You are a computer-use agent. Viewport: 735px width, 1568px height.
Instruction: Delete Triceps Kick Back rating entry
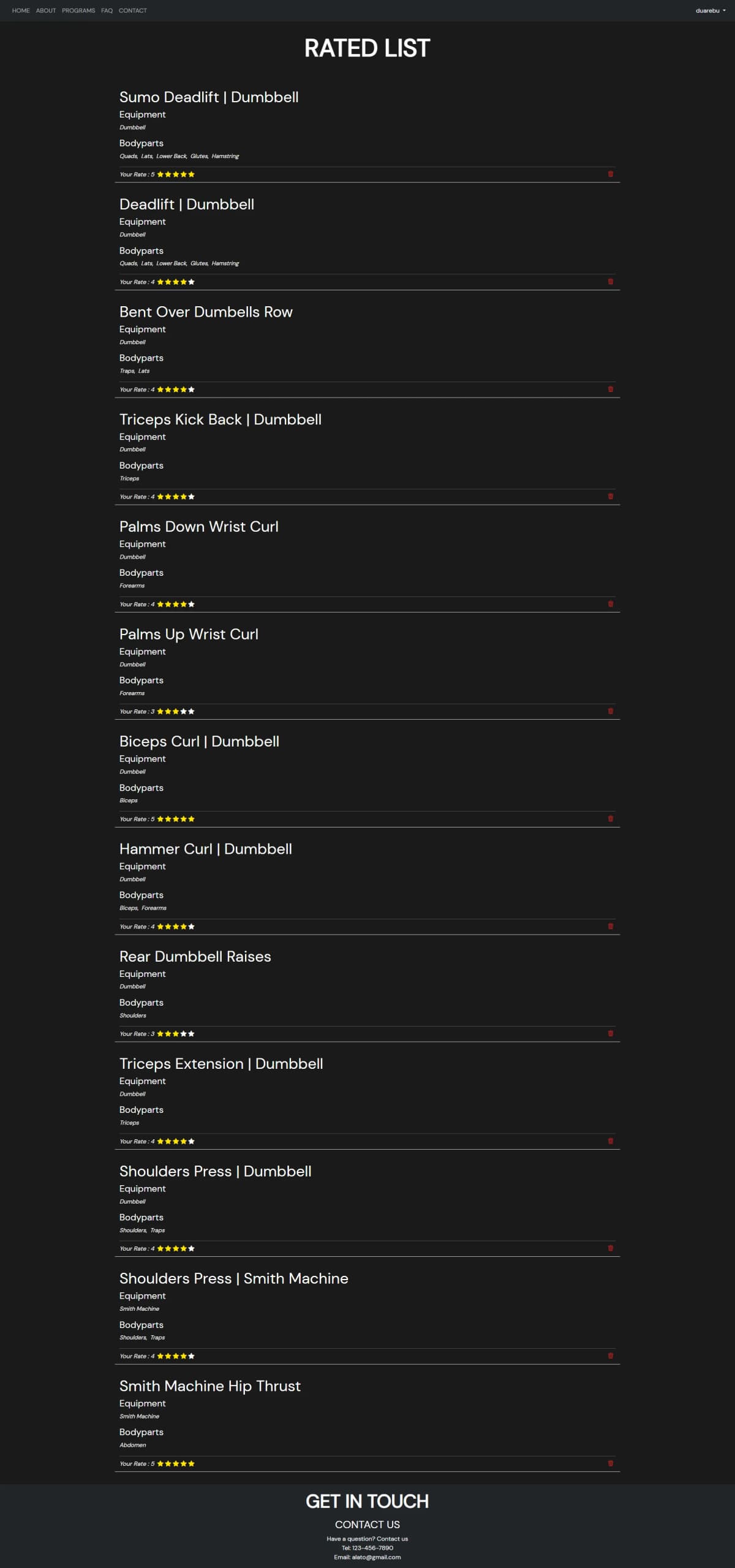pyautogui.click(x=610, y=497)
